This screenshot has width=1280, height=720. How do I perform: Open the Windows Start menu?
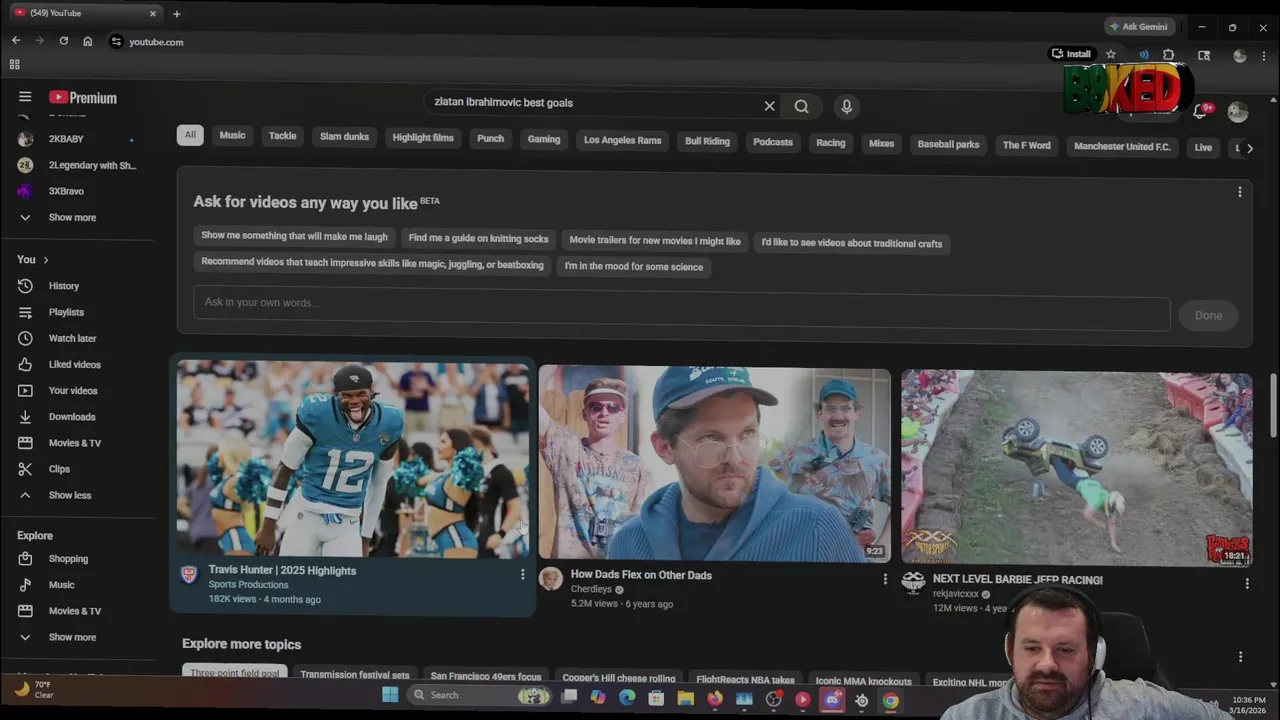point(390,695)
